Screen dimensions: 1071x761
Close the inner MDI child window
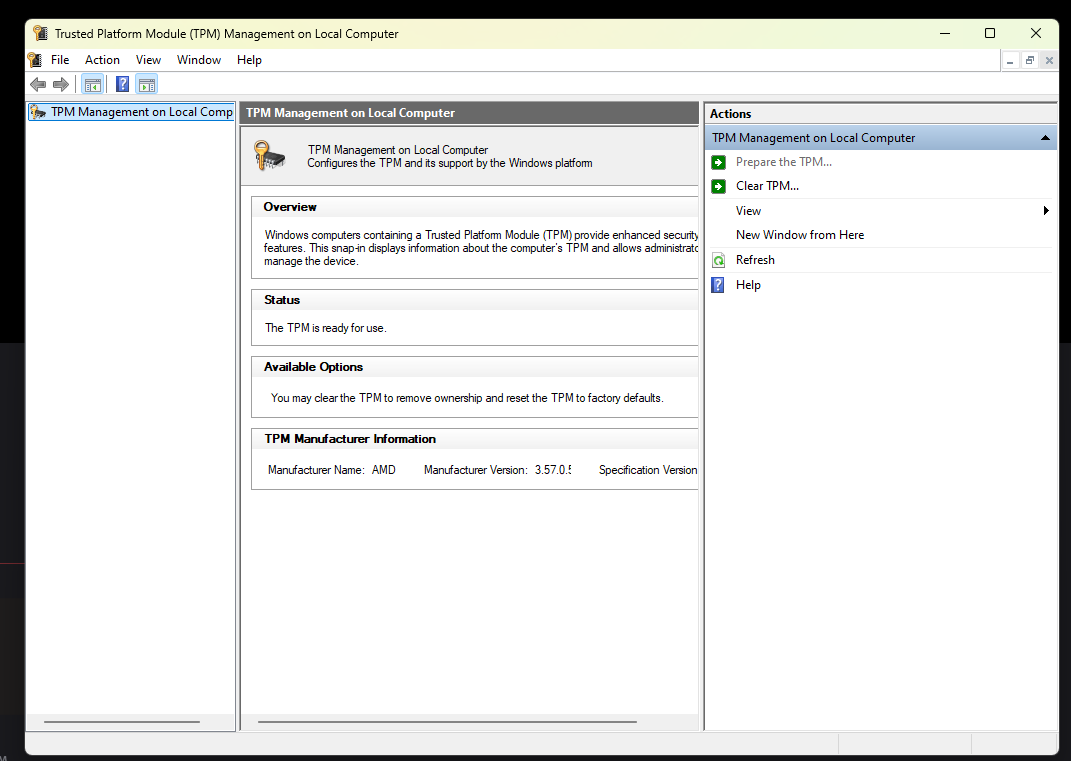coord(1049,61)
